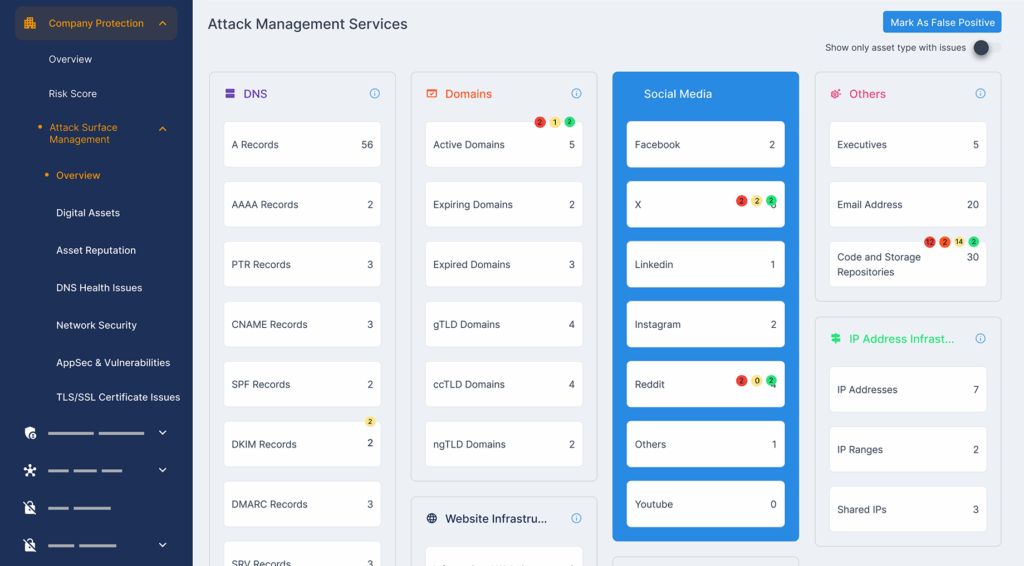Click the red badge on Active Domains
Screen dimensions: 1024x566
pyautogui.click(x=540, y=122)
